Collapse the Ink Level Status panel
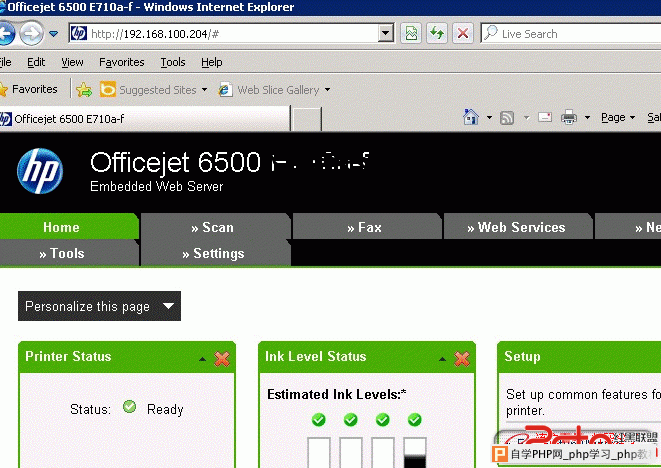Screen dimensions: 661x468 click(442, 359)
